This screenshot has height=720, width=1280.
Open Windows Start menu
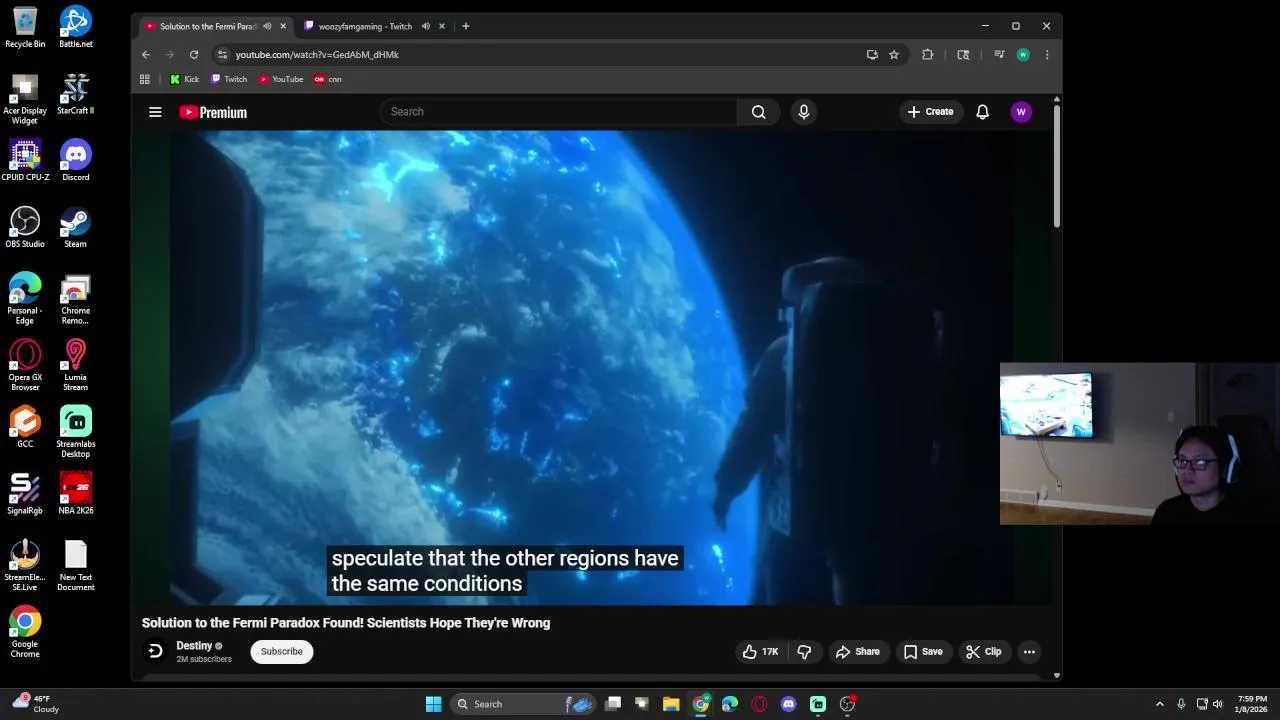[x=433, y=704]
